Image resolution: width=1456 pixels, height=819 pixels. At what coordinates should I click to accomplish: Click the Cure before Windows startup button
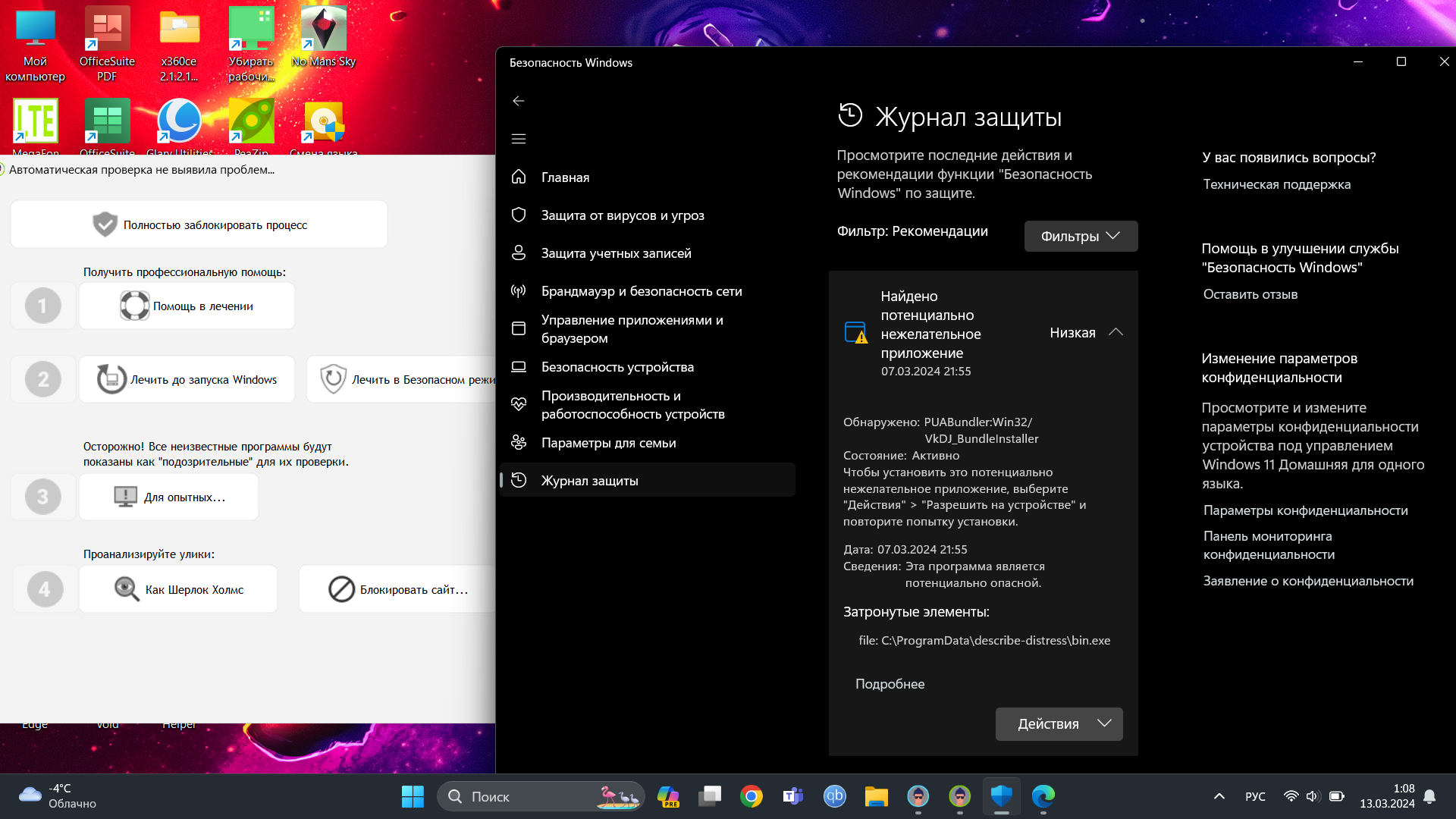click(187, 380)
